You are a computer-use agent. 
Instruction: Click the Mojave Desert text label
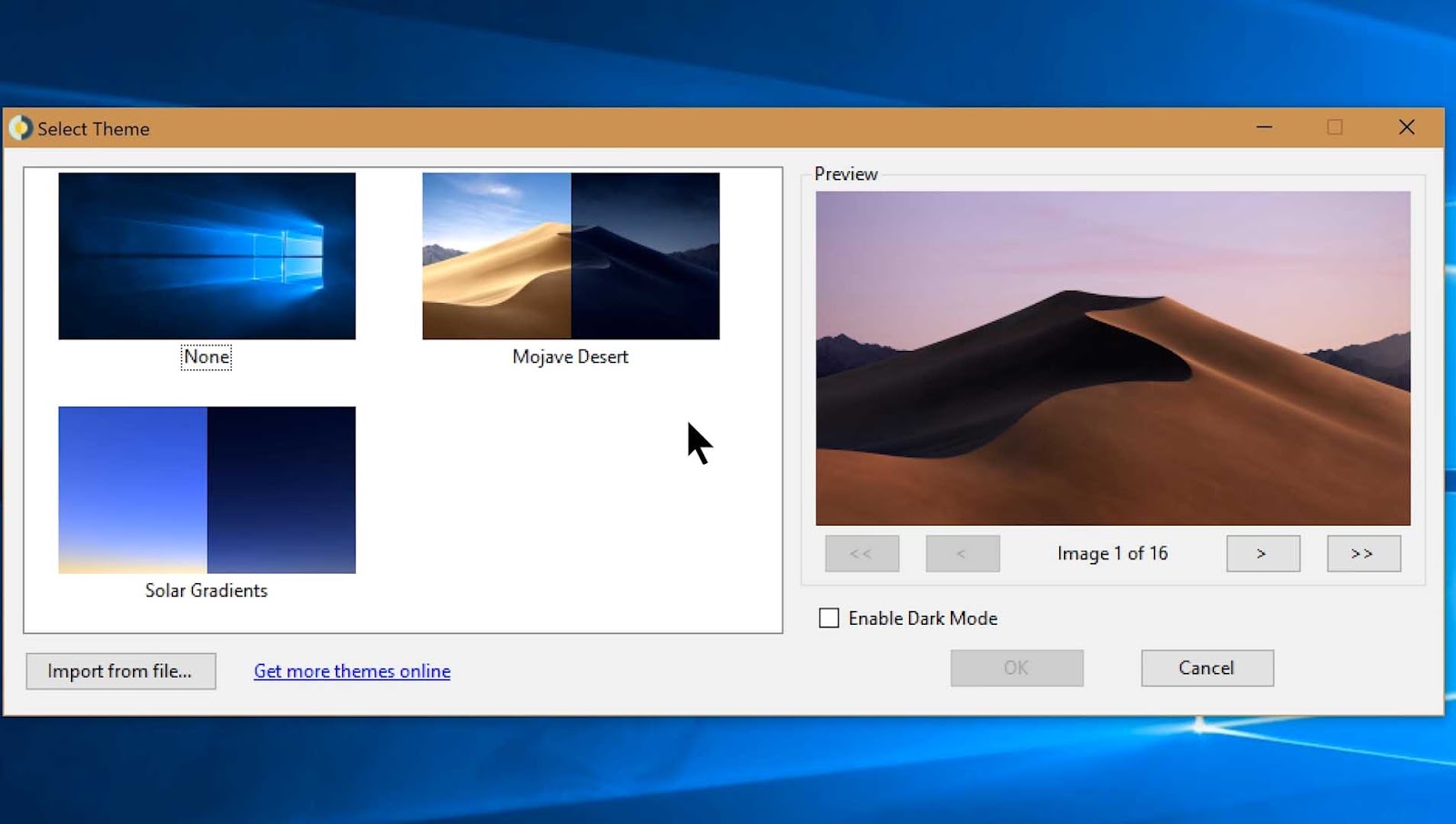click(571, 357)
